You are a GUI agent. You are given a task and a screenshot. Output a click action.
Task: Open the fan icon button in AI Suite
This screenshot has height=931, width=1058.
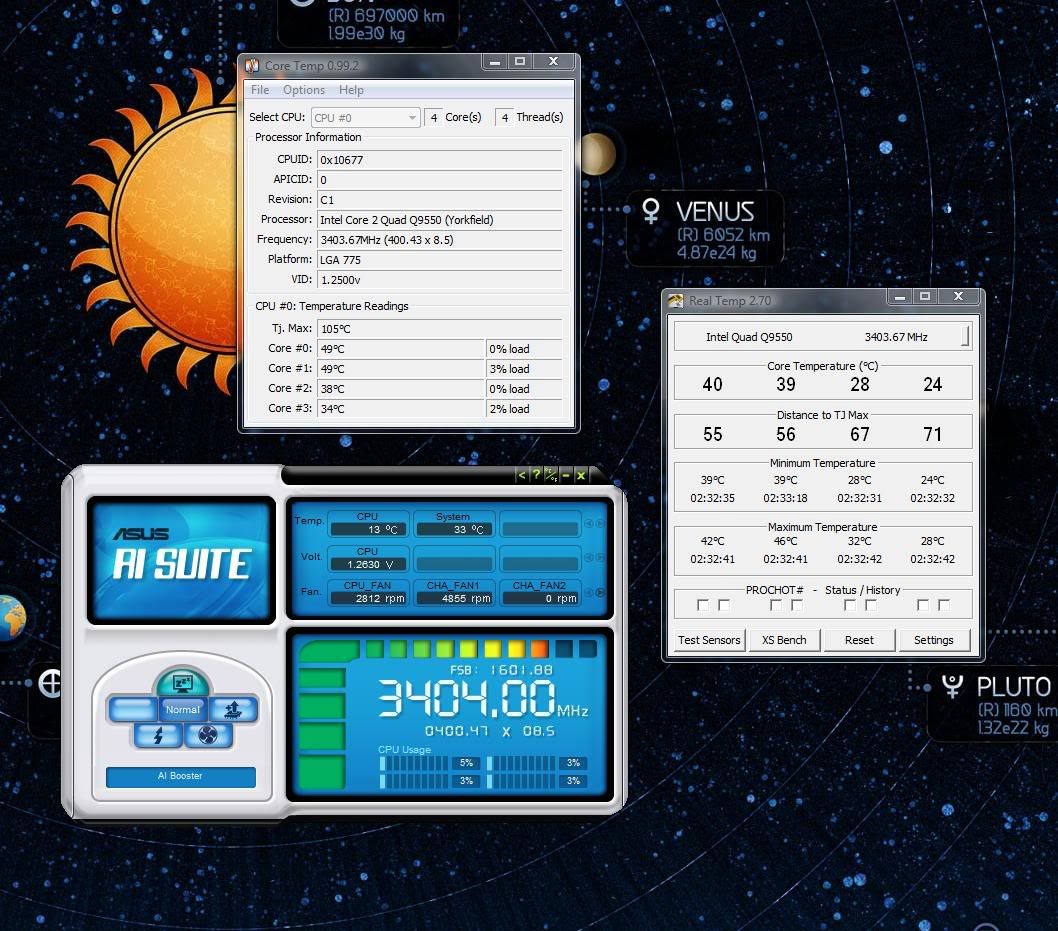click(x=208, y=735)
